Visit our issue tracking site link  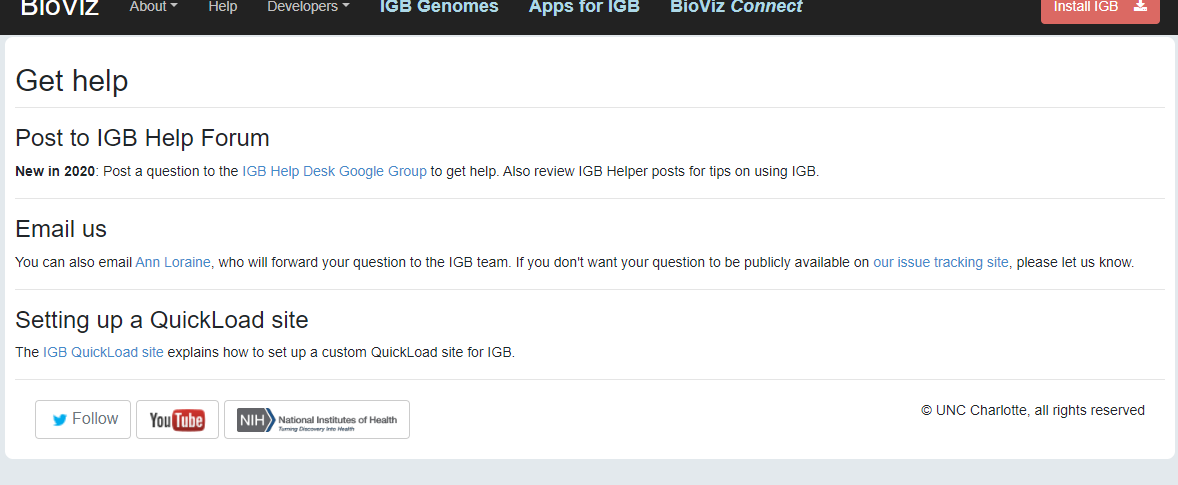pos(940,262)
